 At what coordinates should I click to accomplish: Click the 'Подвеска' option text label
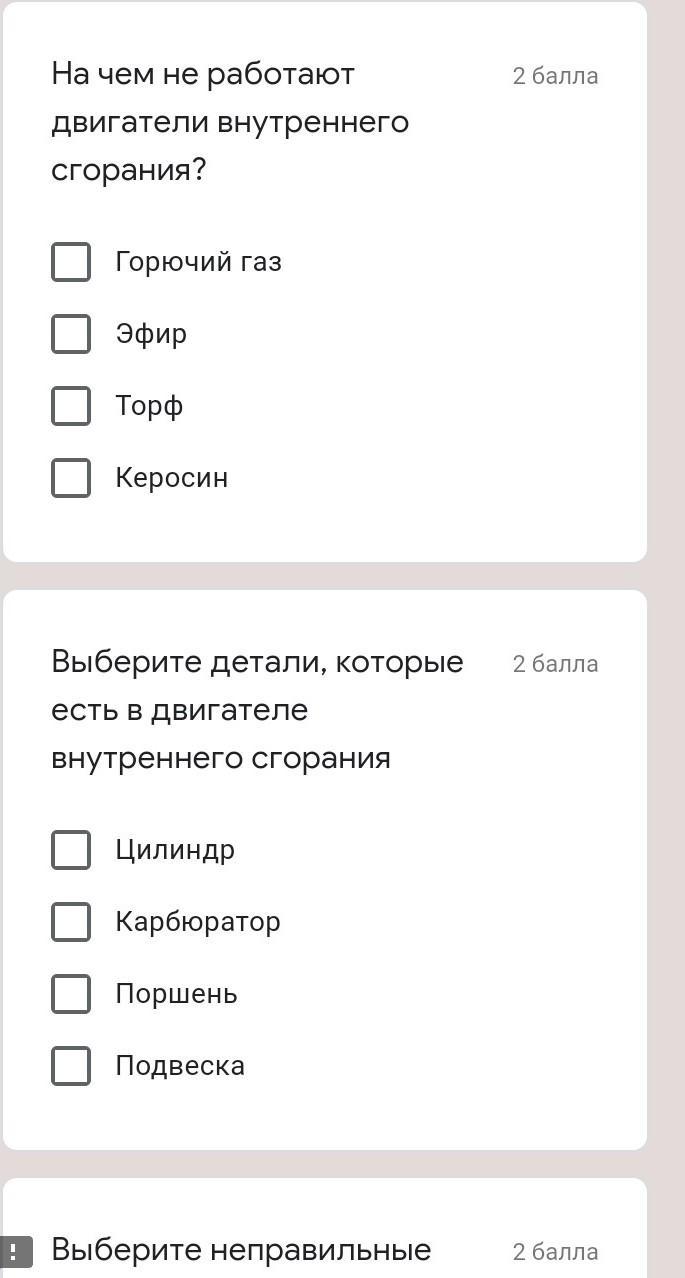pyautogui.click(x=180, y=1066)
